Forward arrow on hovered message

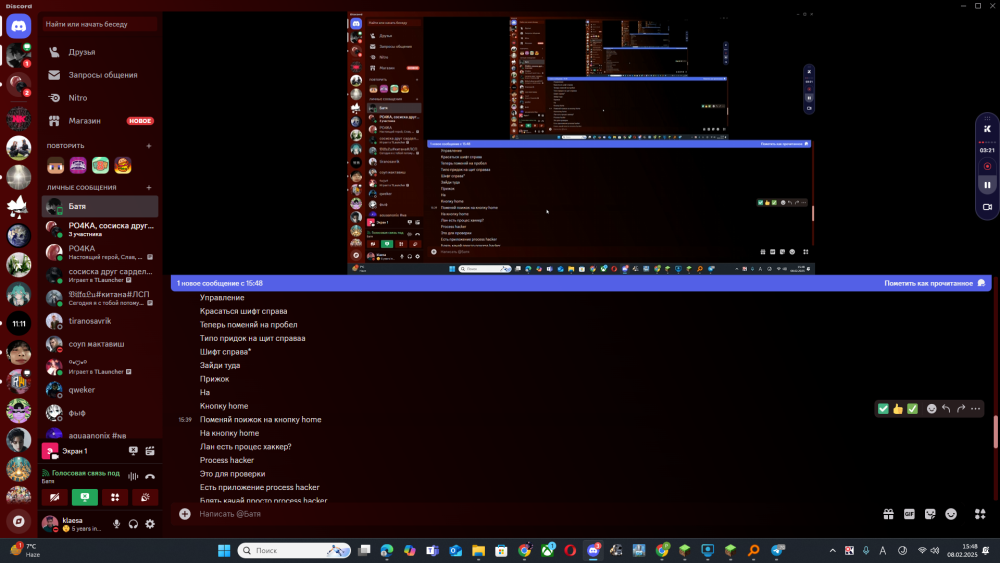click(961, 409)
